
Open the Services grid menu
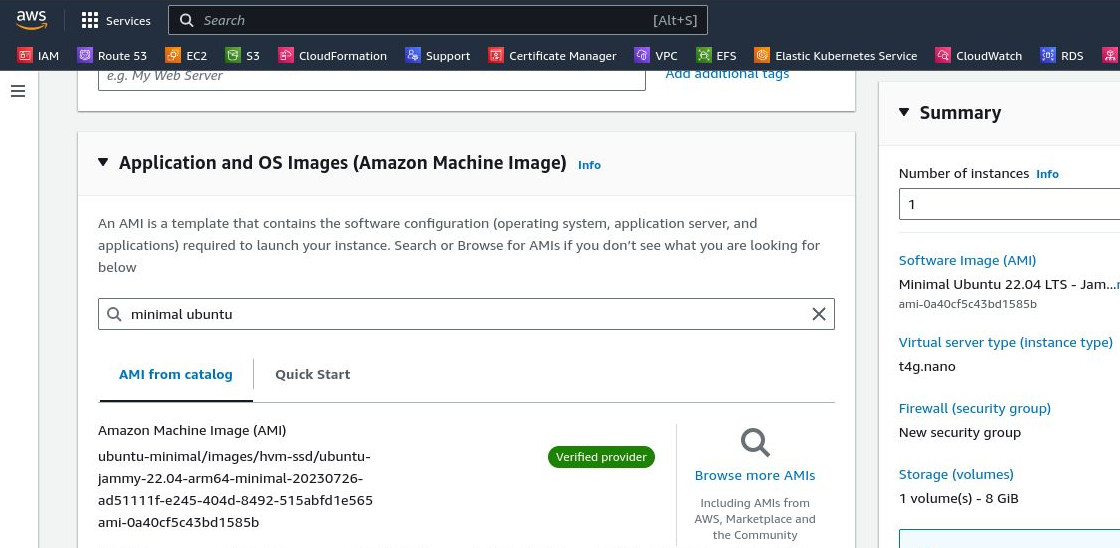(x=89, y=21)
